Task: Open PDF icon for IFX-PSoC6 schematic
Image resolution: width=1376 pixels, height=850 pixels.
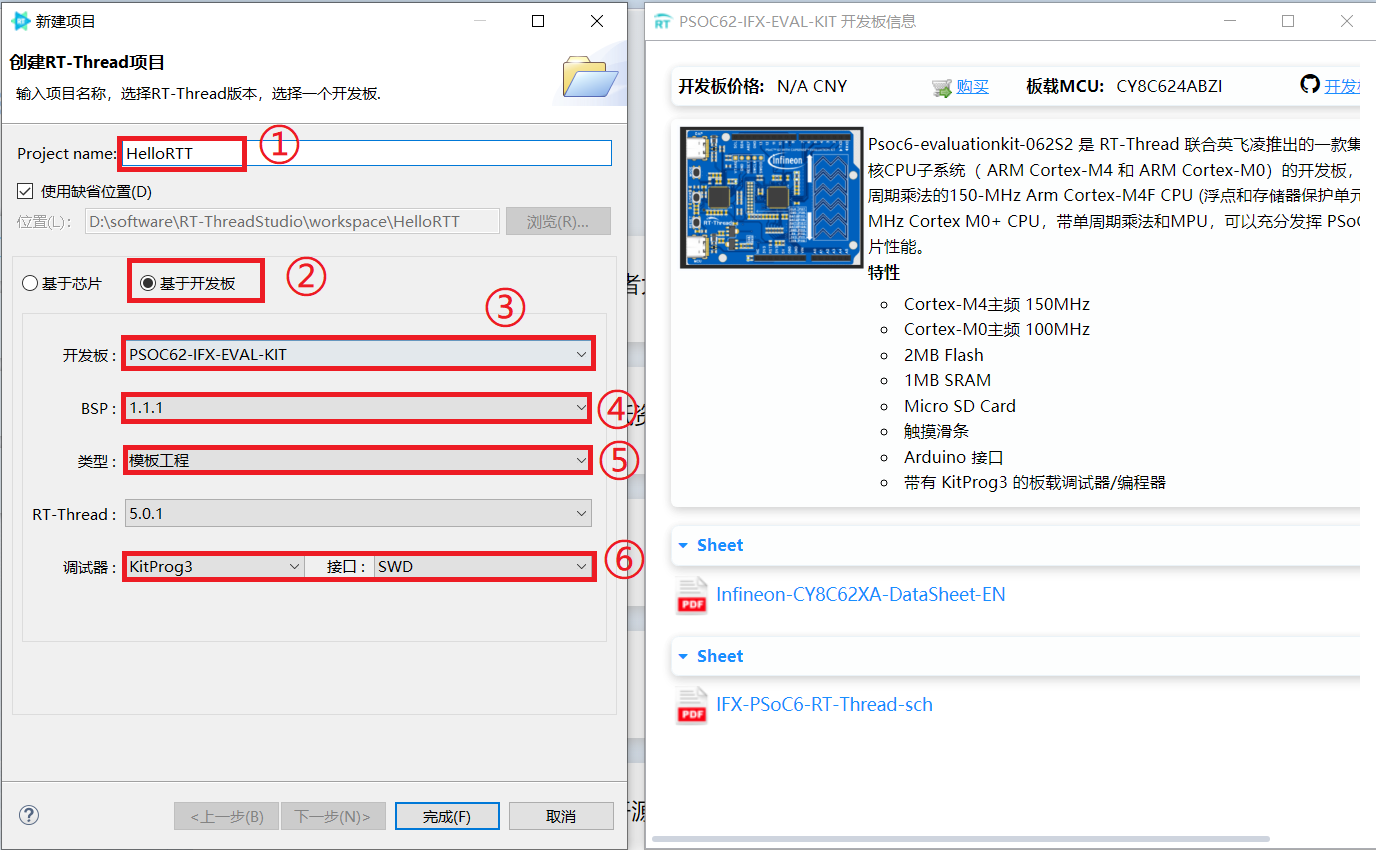Action: click(692, 705)
